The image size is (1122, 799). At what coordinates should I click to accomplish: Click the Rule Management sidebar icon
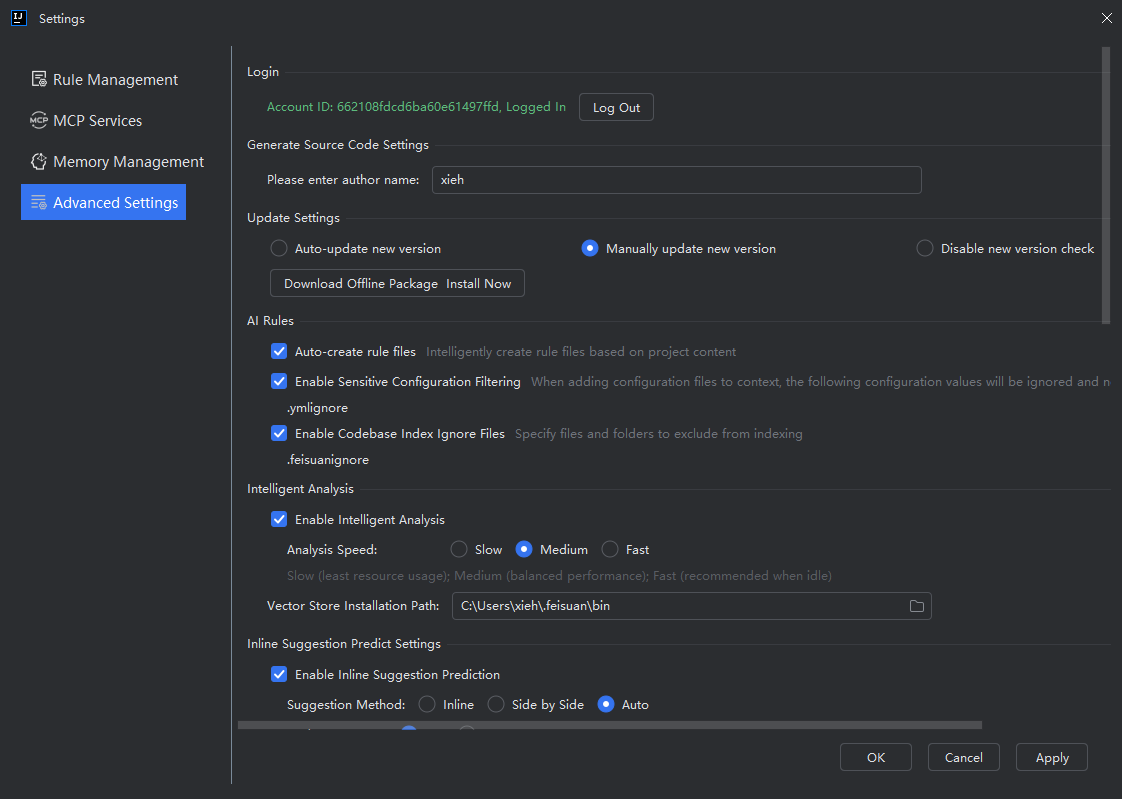click(39, 79)
